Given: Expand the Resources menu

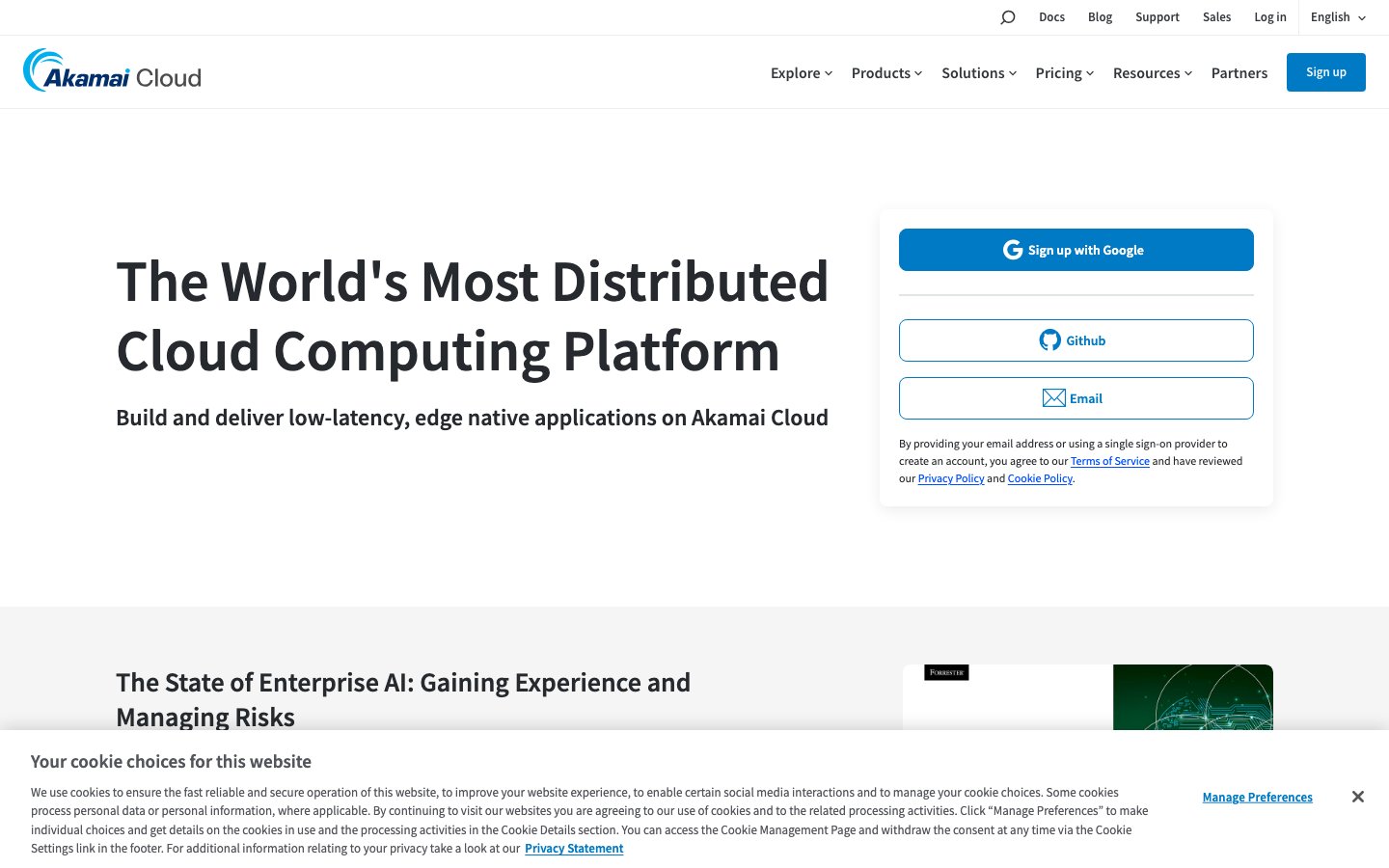Looking at the screenshot, I should [1153, 73].
